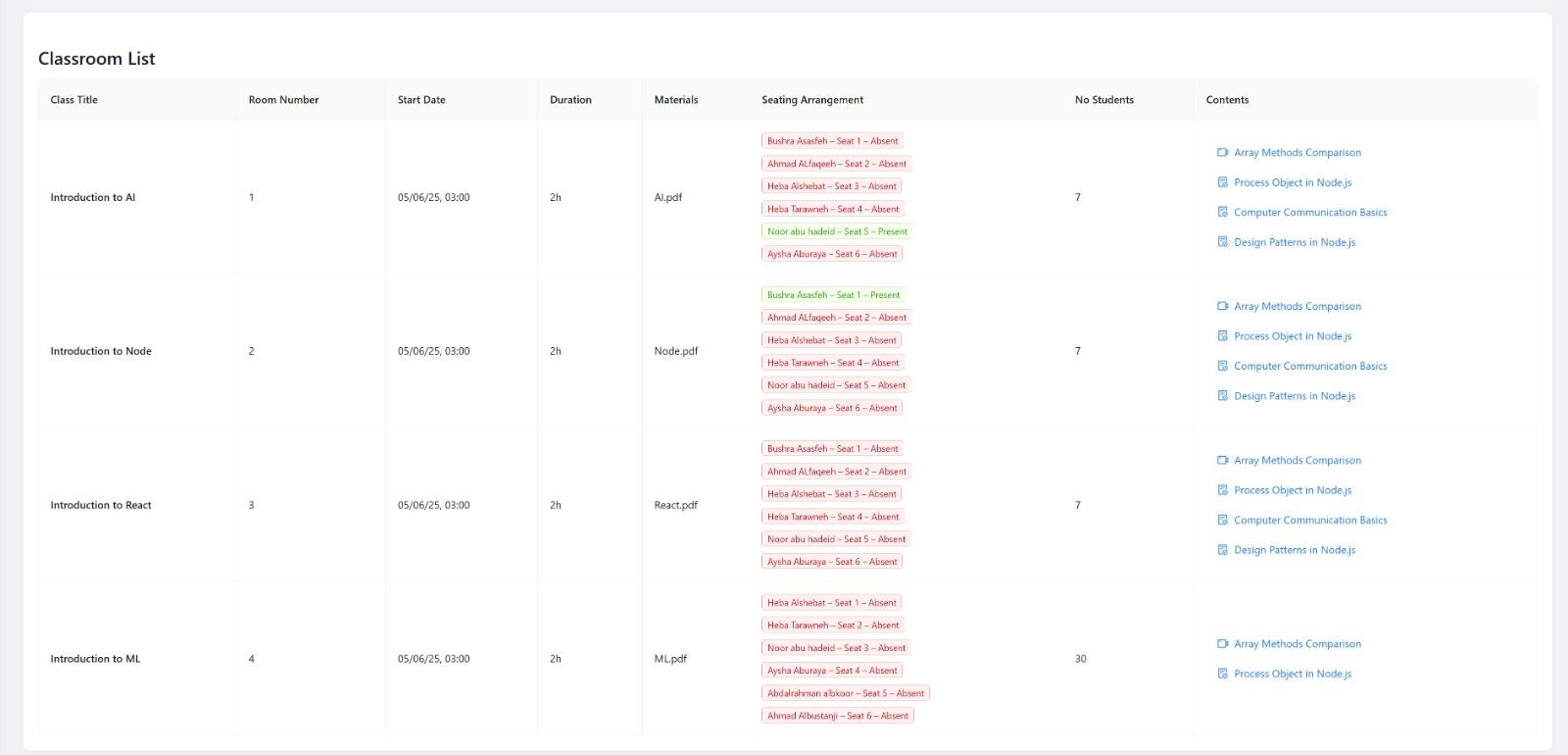Click the Start Date column header
This screenshot has height=755, width=1568.
pos(421,100)
